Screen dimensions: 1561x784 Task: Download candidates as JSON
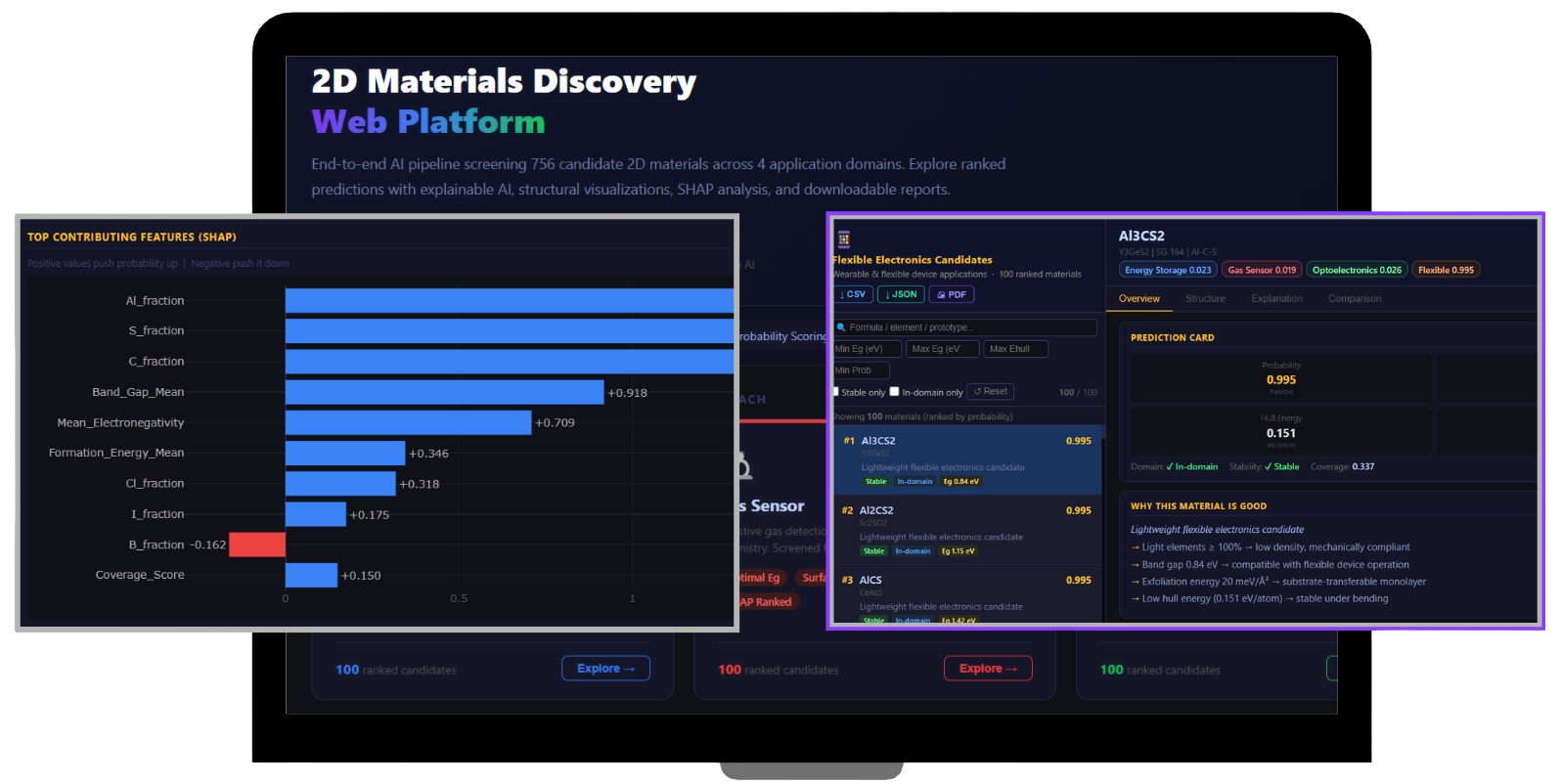[901, 294]
